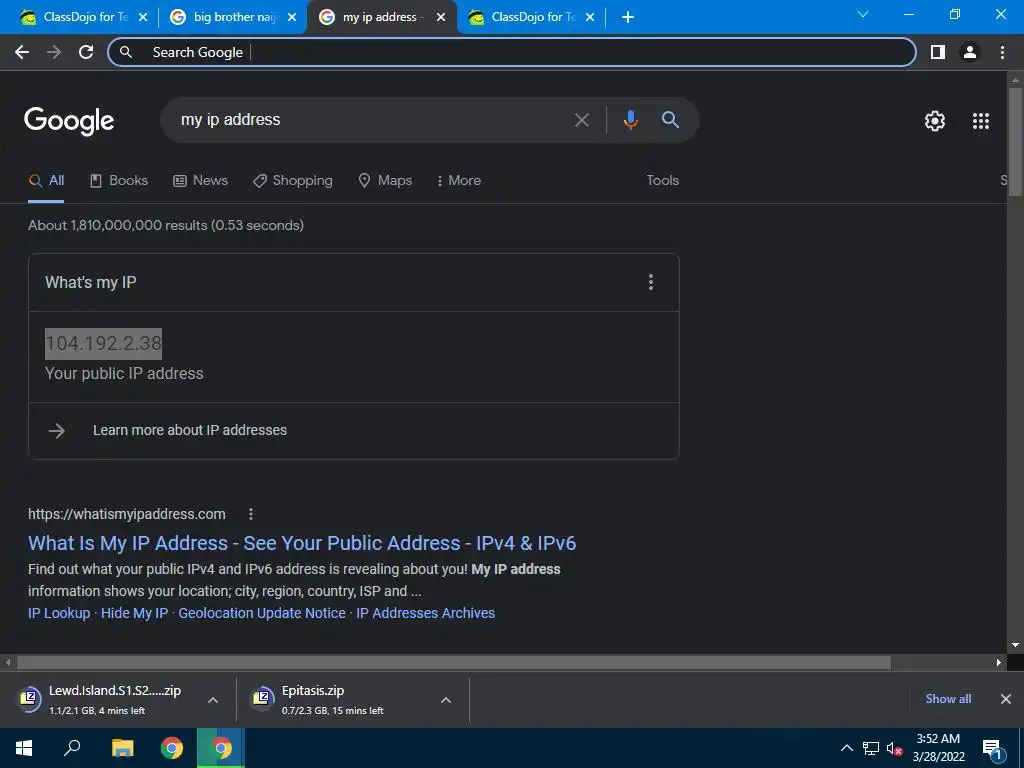1024x768 pixels.
Task: Open the search Tools button
Action: point(662,181)
